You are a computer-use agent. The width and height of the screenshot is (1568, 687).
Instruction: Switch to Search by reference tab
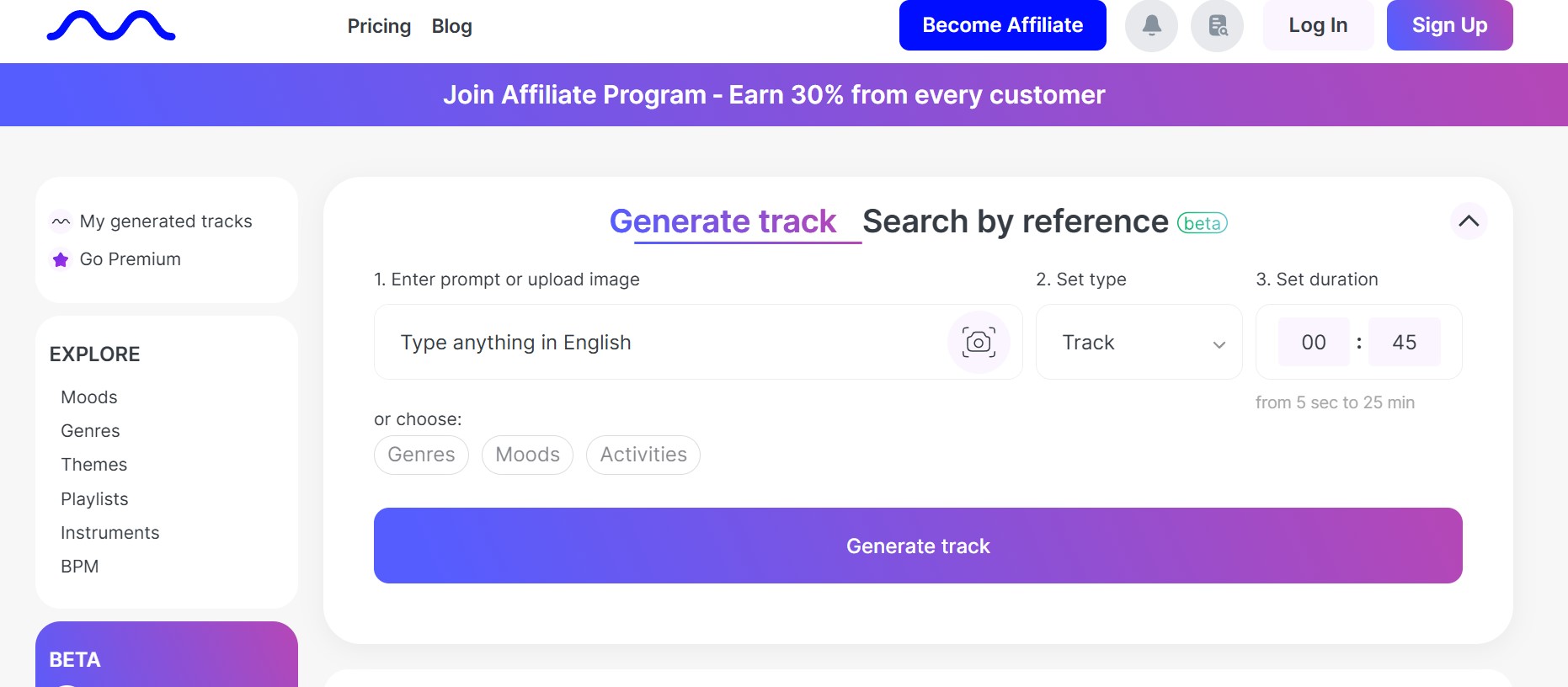(1016, 222)
